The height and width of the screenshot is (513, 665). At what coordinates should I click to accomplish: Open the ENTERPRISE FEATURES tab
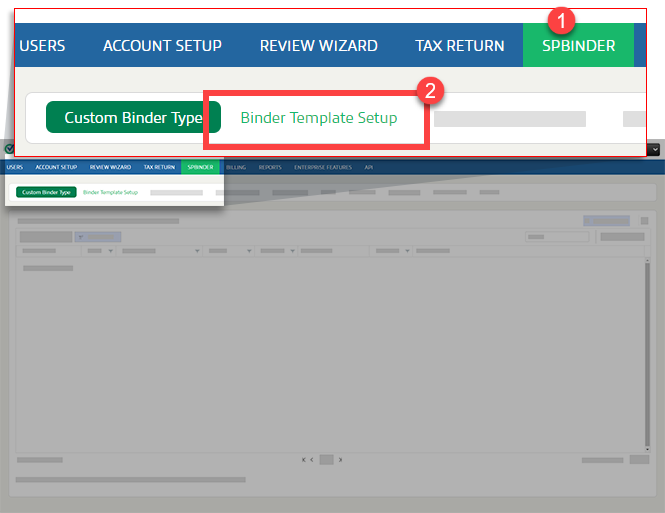tap(323, 167)
